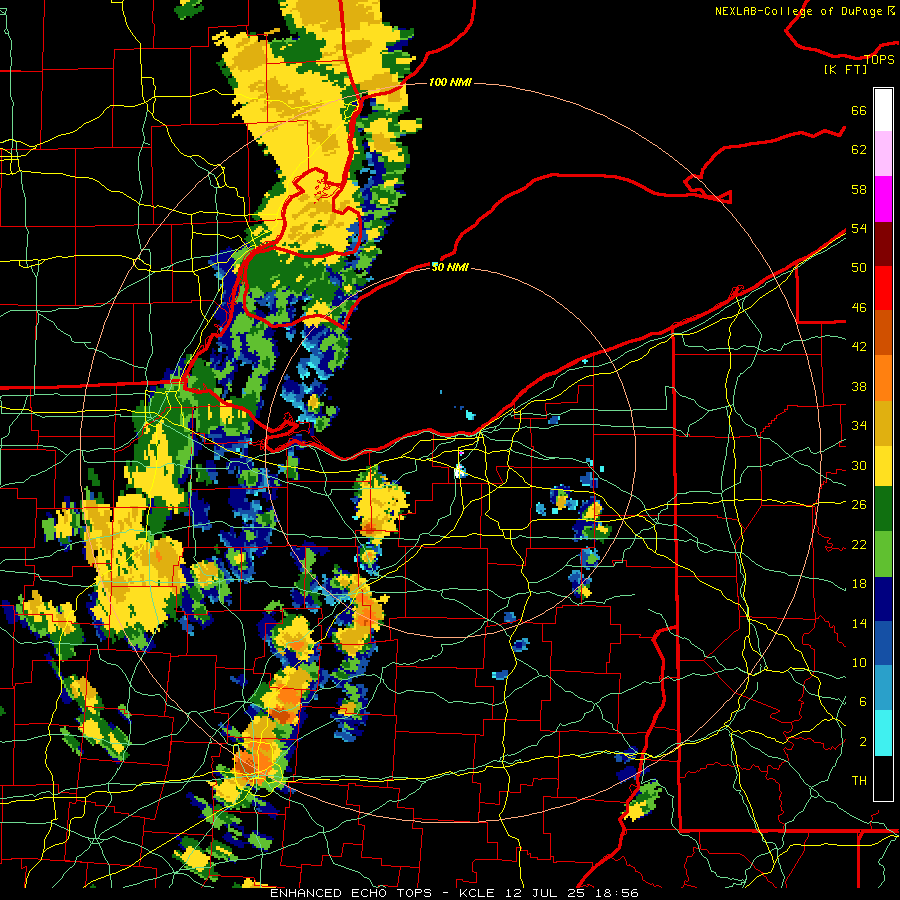
Task: Pick the light orange legend swatch
Action: coord(883,378)
